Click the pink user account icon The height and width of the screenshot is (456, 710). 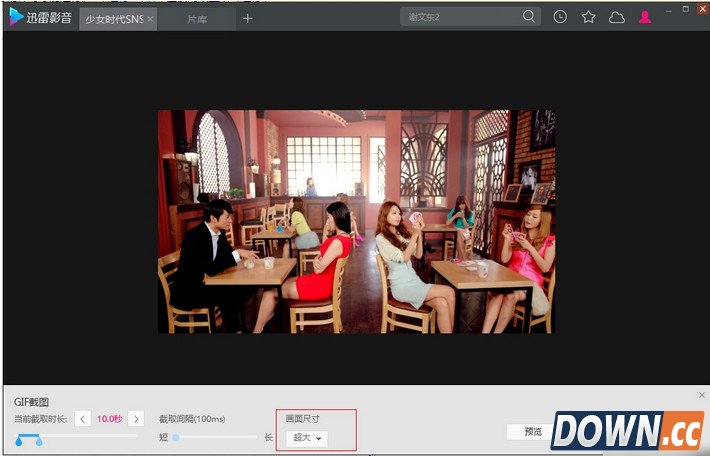645,17
